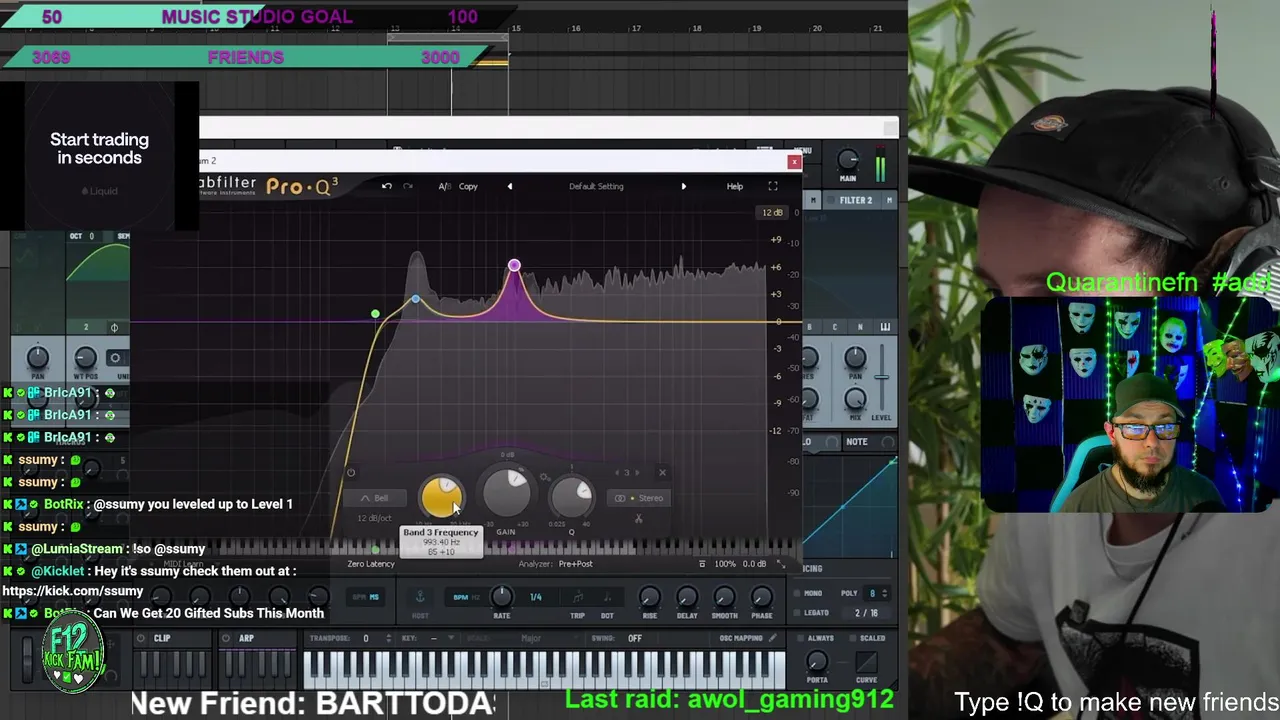The width and height of the screenshot is (1280, 720).
Task: Open the Bell filter shape dropdown
Action: coord(375,498)
